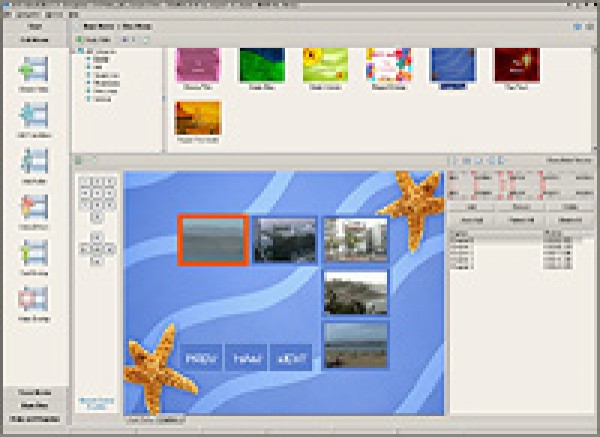Click the sidebar film icon with red-yellow arrow
The height and width of the screenshot is (437, 600).
pos(33,207)
